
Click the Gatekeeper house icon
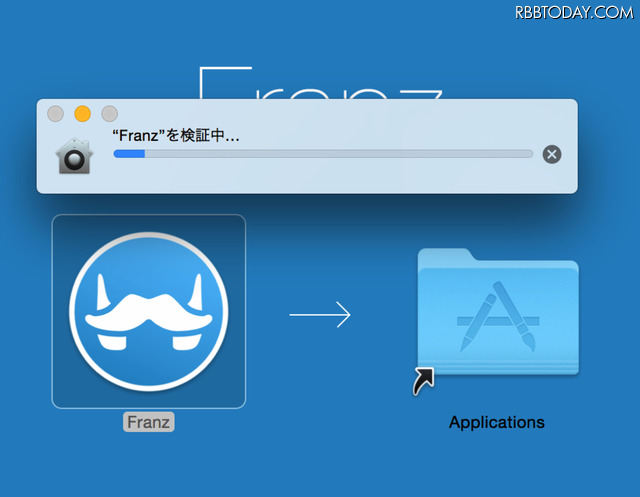click(x=74, y=156)
